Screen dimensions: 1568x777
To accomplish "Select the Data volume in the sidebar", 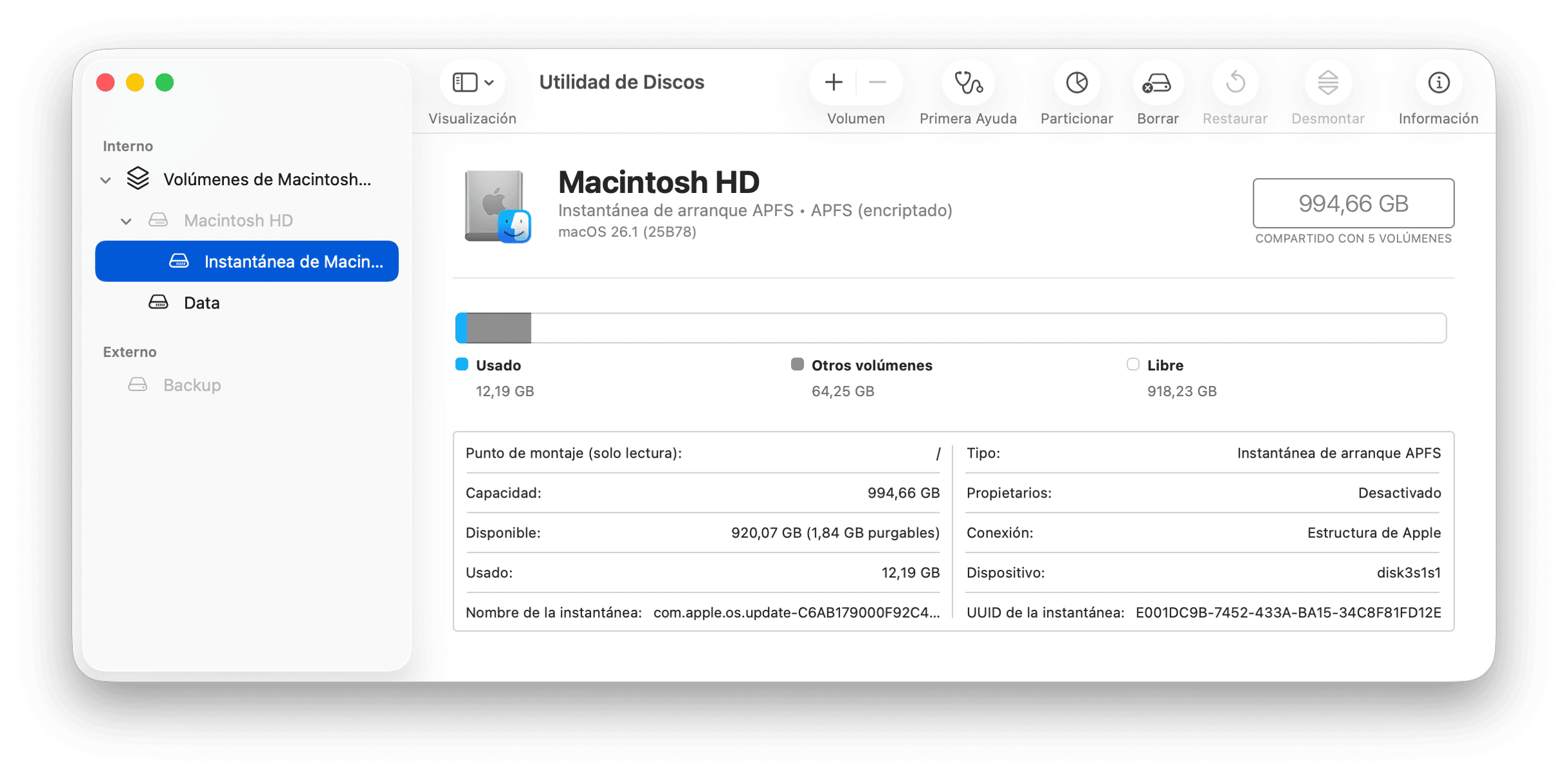I will tap(201, 302).
